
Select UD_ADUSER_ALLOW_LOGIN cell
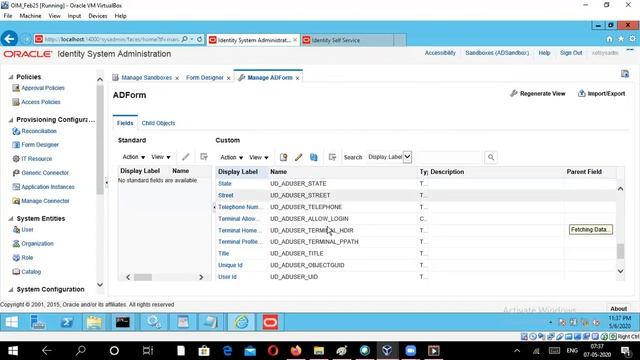point(309,219)
